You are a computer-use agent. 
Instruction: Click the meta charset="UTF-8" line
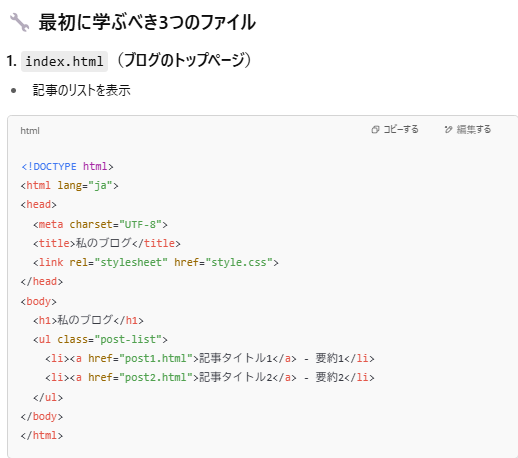(x=100, y=224)
